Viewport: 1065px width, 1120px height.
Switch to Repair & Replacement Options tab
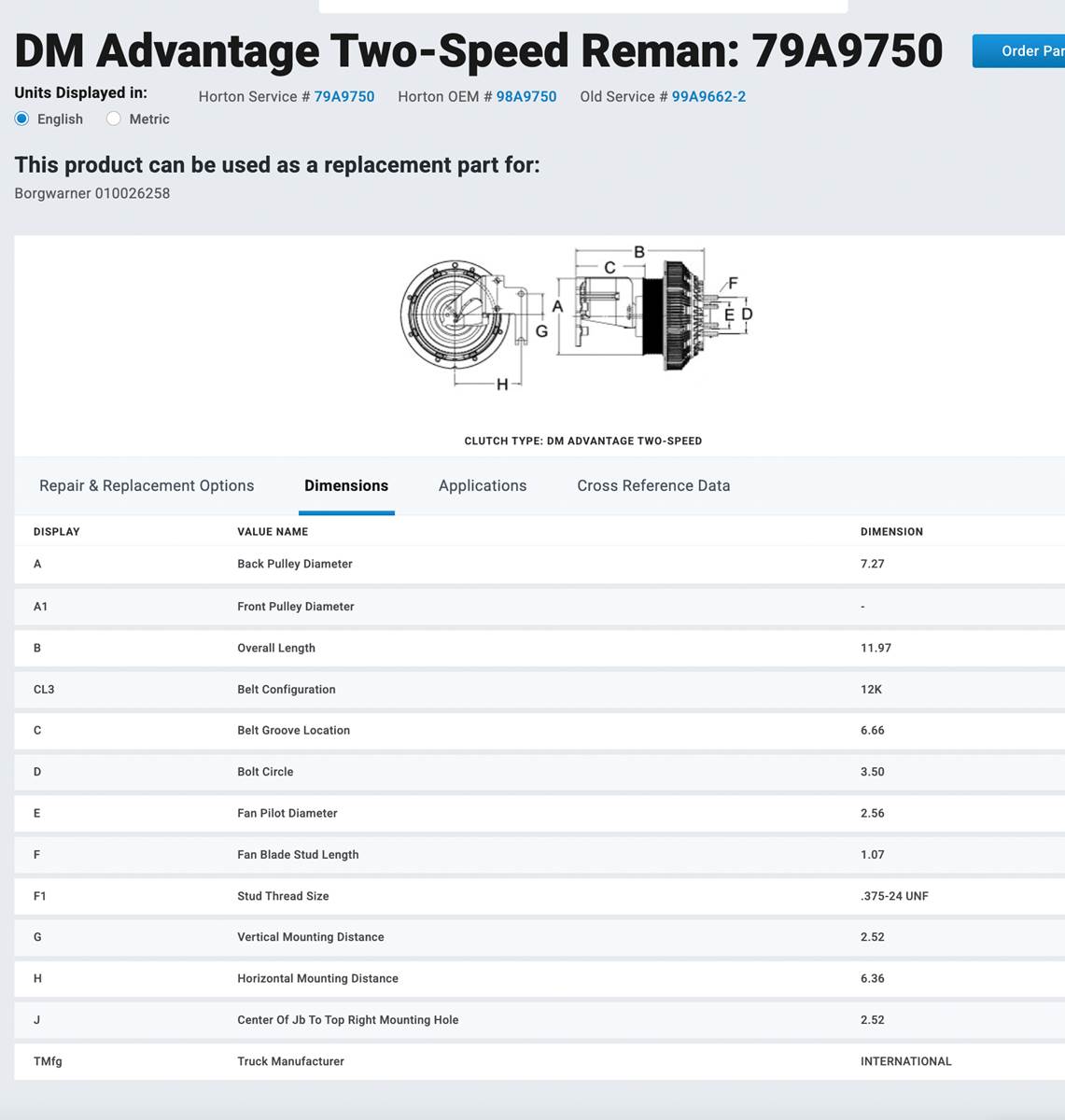click(x=147, y=485)
